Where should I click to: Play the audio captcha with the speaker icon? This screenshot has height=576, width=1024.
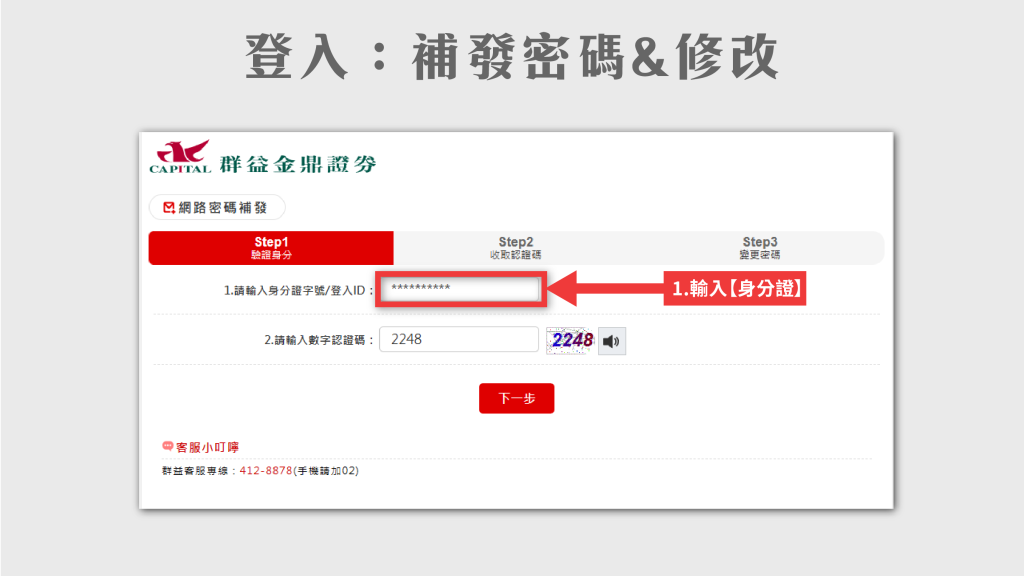(x=611, y=341)
